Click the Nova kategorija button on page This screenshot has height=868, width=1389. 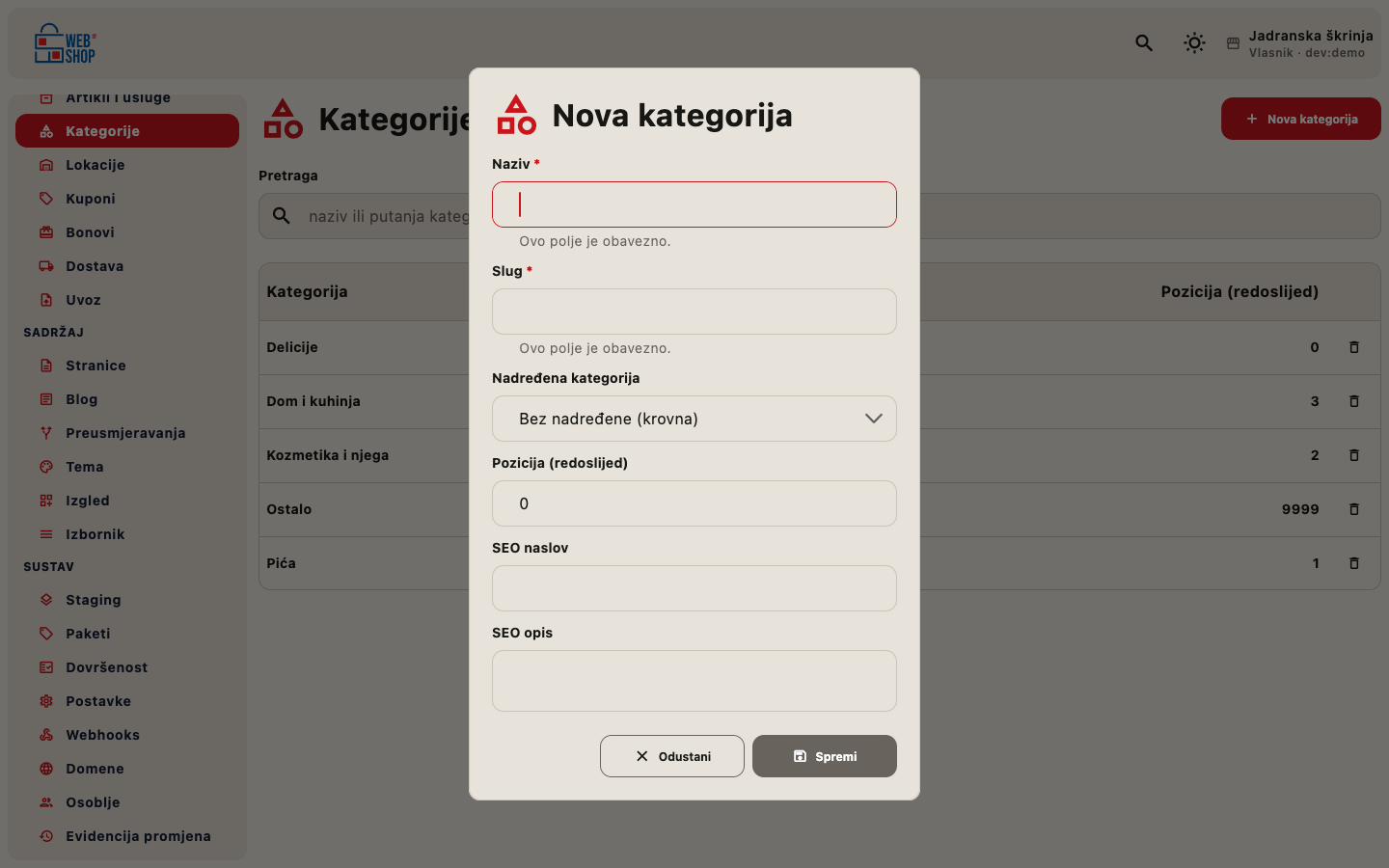pyautogui.click(x=1301, y=119)
